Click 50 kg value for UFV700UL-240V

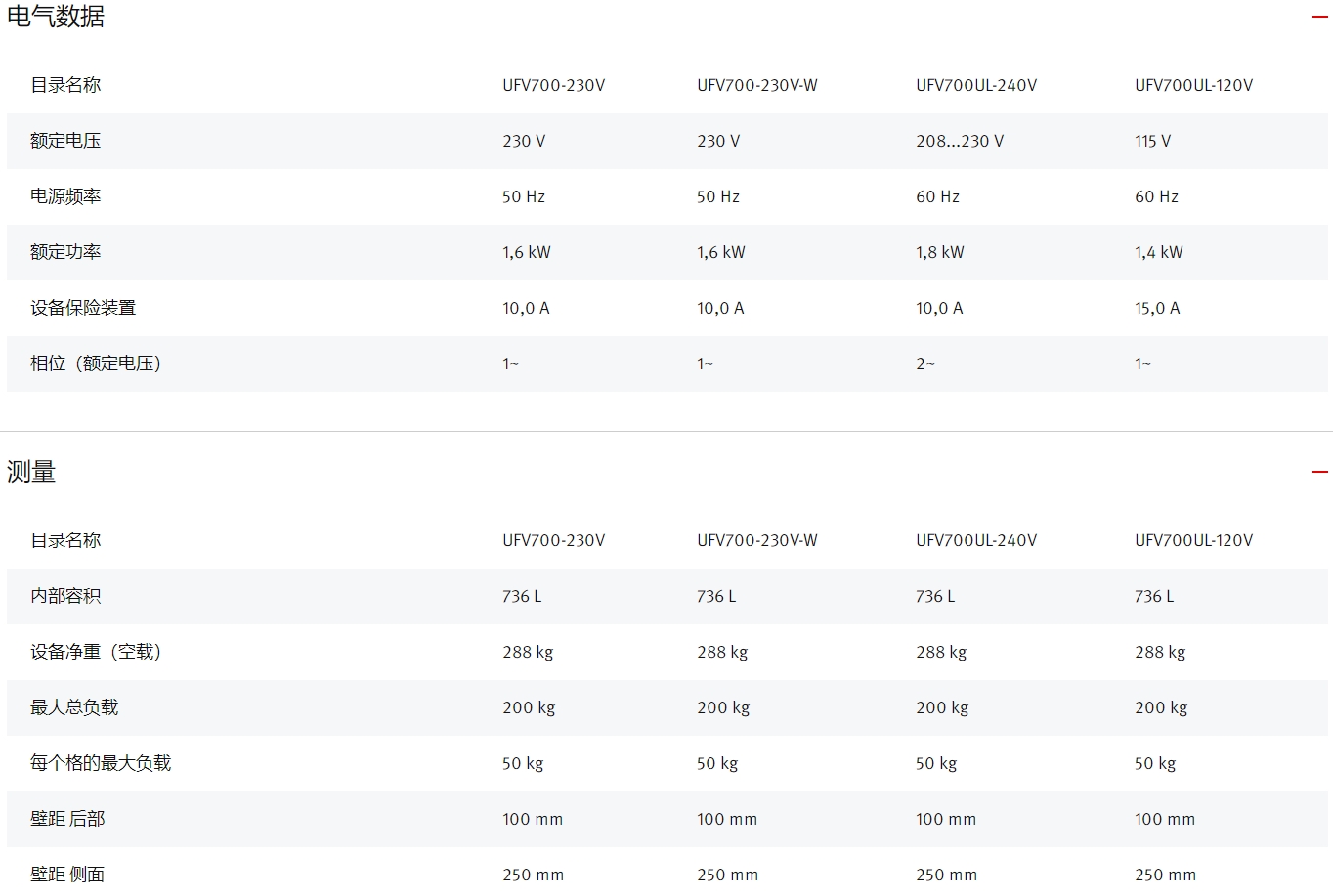[x=936, y=763]
